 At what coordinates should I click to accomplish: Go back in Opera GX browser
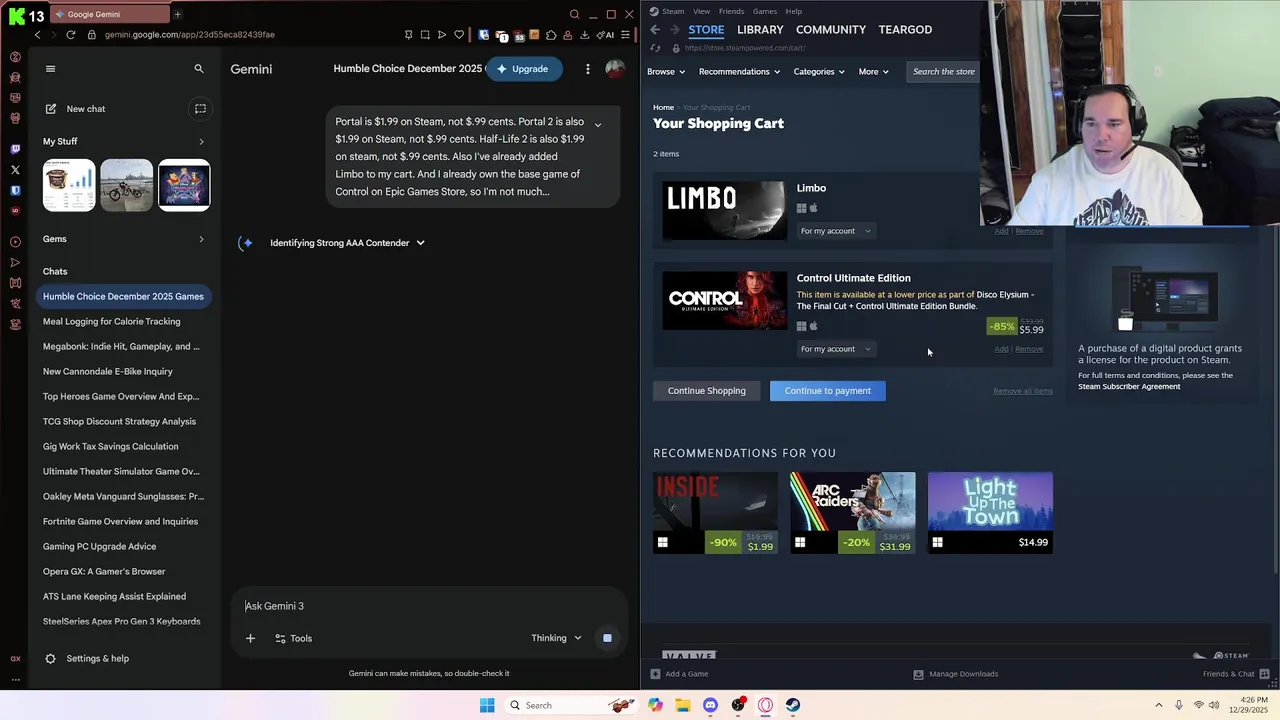tap(38, 34)
